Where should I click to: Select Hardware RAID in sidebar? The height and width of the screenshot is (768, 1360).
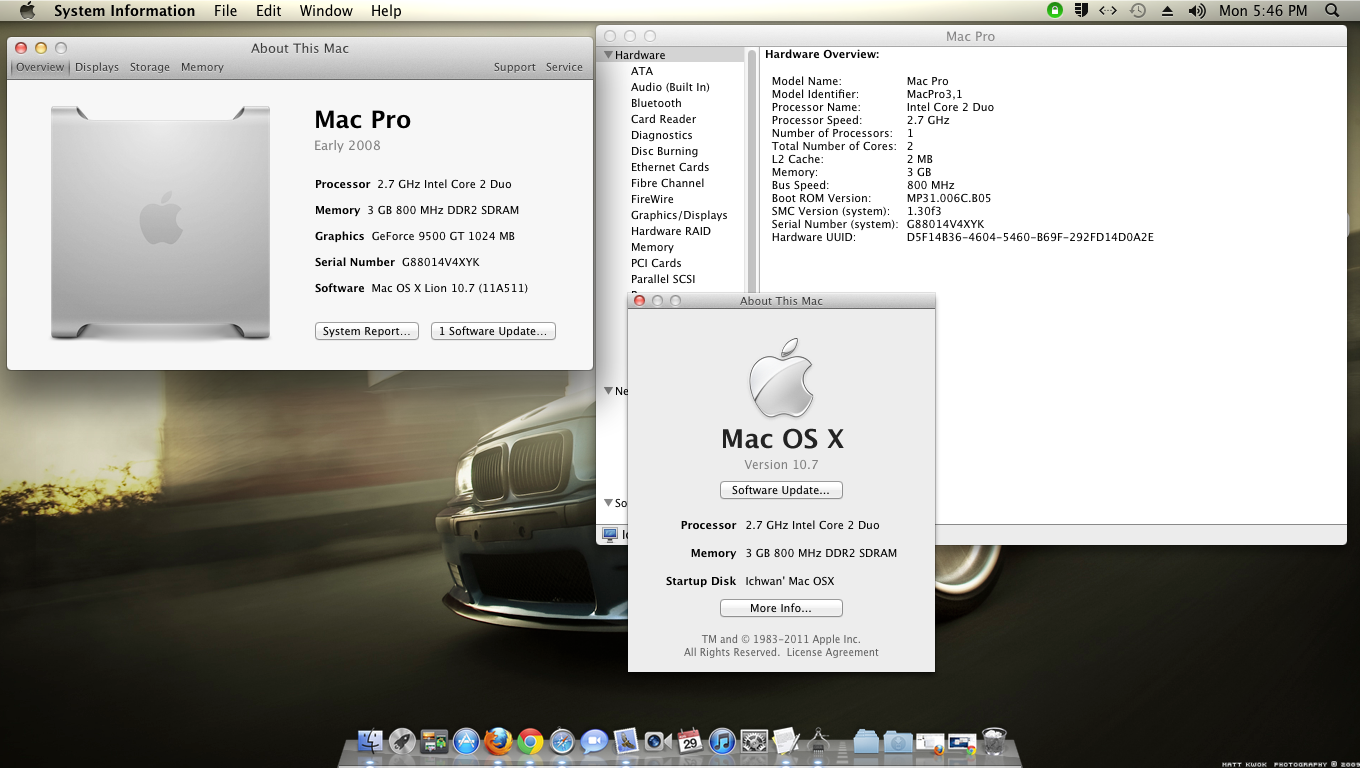(x=670, y=231)
